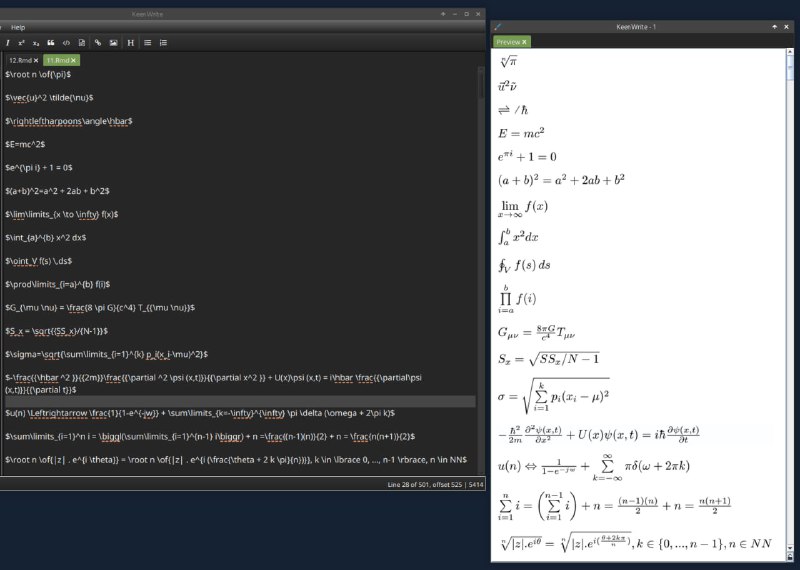Click the preview scrollbar up arrow
Screen dimensions: 800x570
point(790,52)
